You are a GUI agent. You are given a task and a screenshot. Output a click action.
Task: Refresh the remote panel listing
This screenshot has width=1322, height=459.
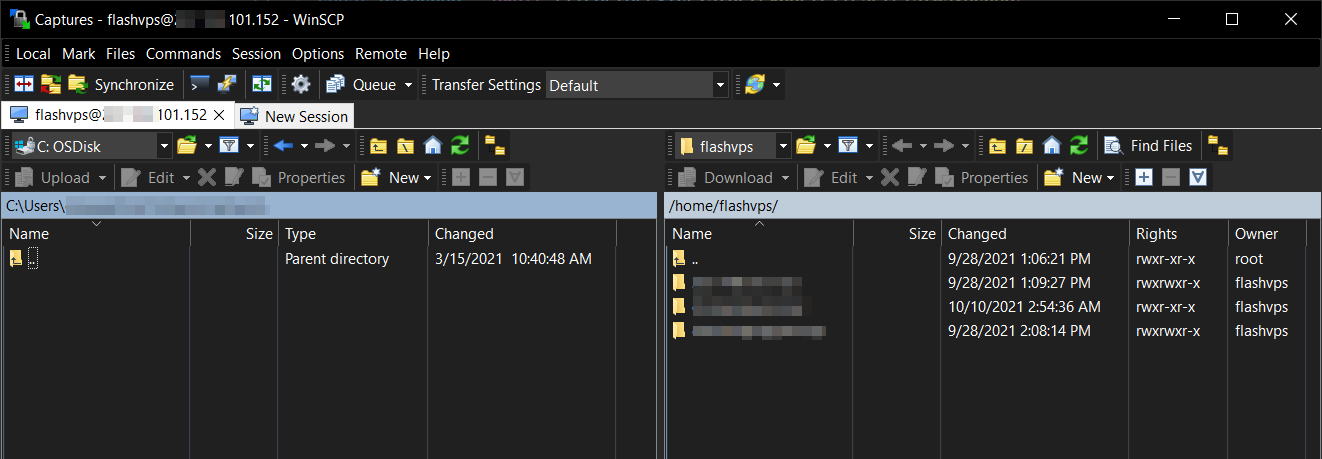pos(1078,146)
